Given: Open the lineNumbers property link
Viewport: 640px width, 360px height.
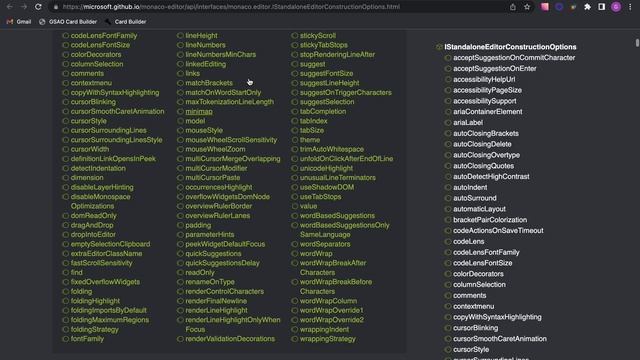Looking at the screenshot, I should click(205, 45).
